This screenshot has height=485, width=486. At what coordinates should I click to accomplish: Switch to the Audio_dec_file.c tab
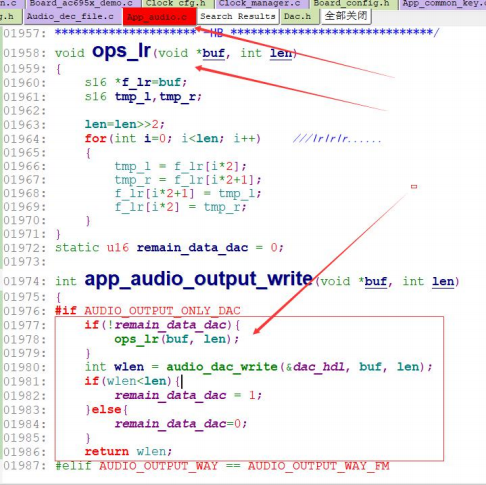click(x=70, y=17)
